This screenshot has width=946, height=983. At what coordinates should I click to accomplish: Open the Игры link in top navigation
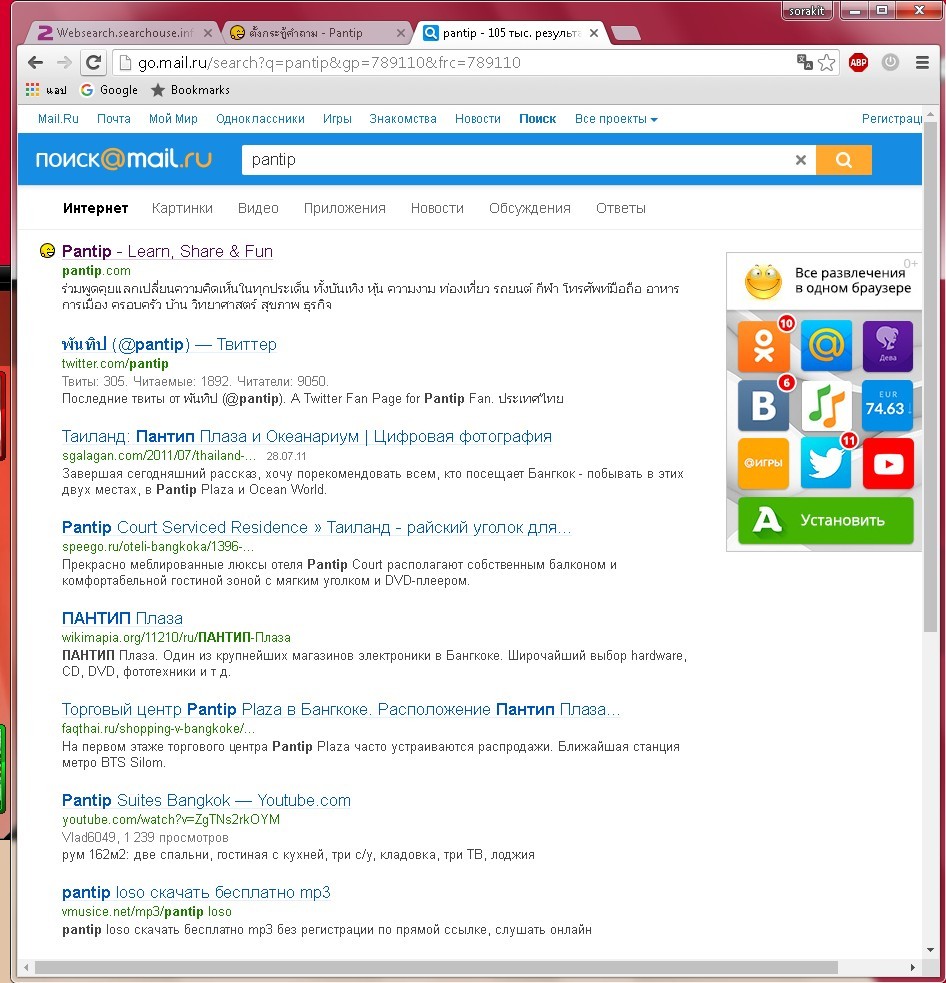pyautogui.click(x=337, y=119)
